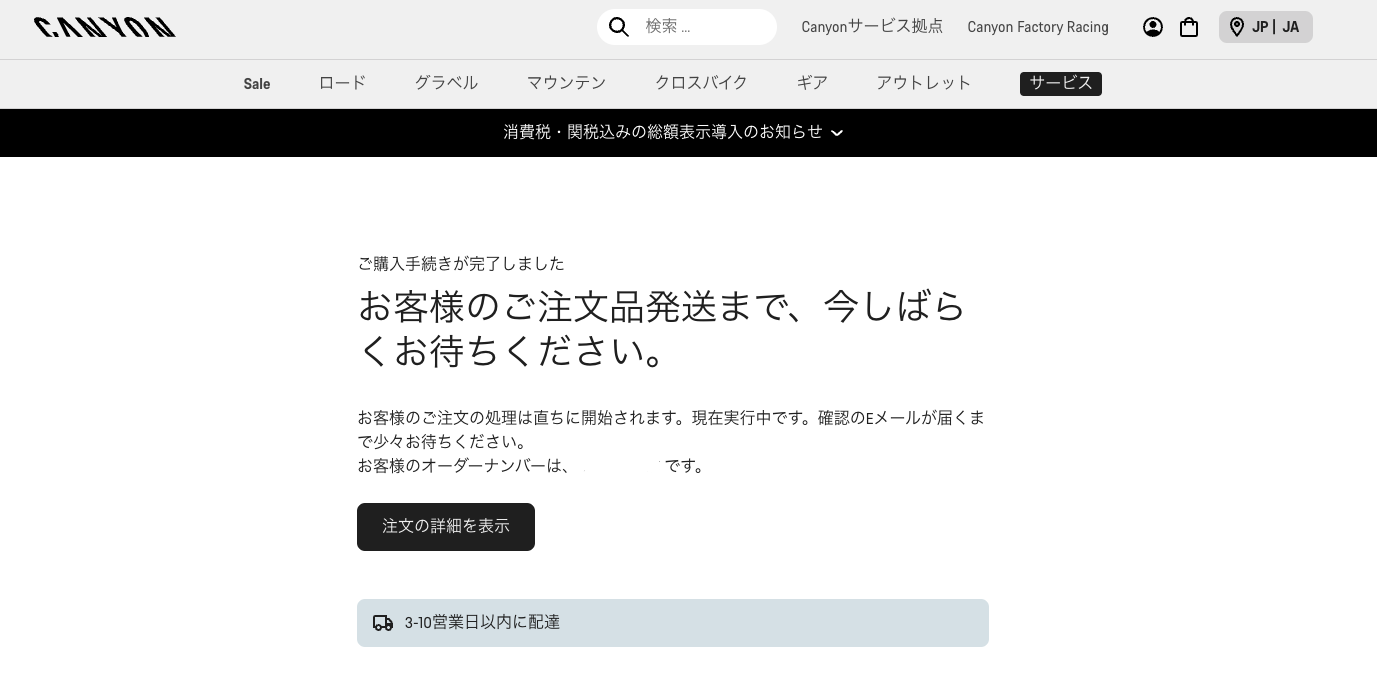
Task: Type in the 検索 search field
Action: pos(705,27)
